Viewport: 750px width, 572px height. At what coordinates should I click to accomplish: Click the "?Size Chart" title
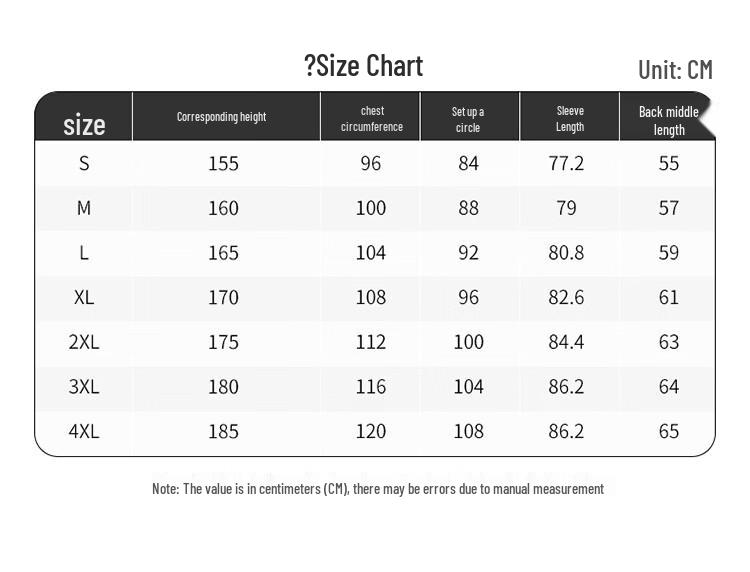point(364,66)
